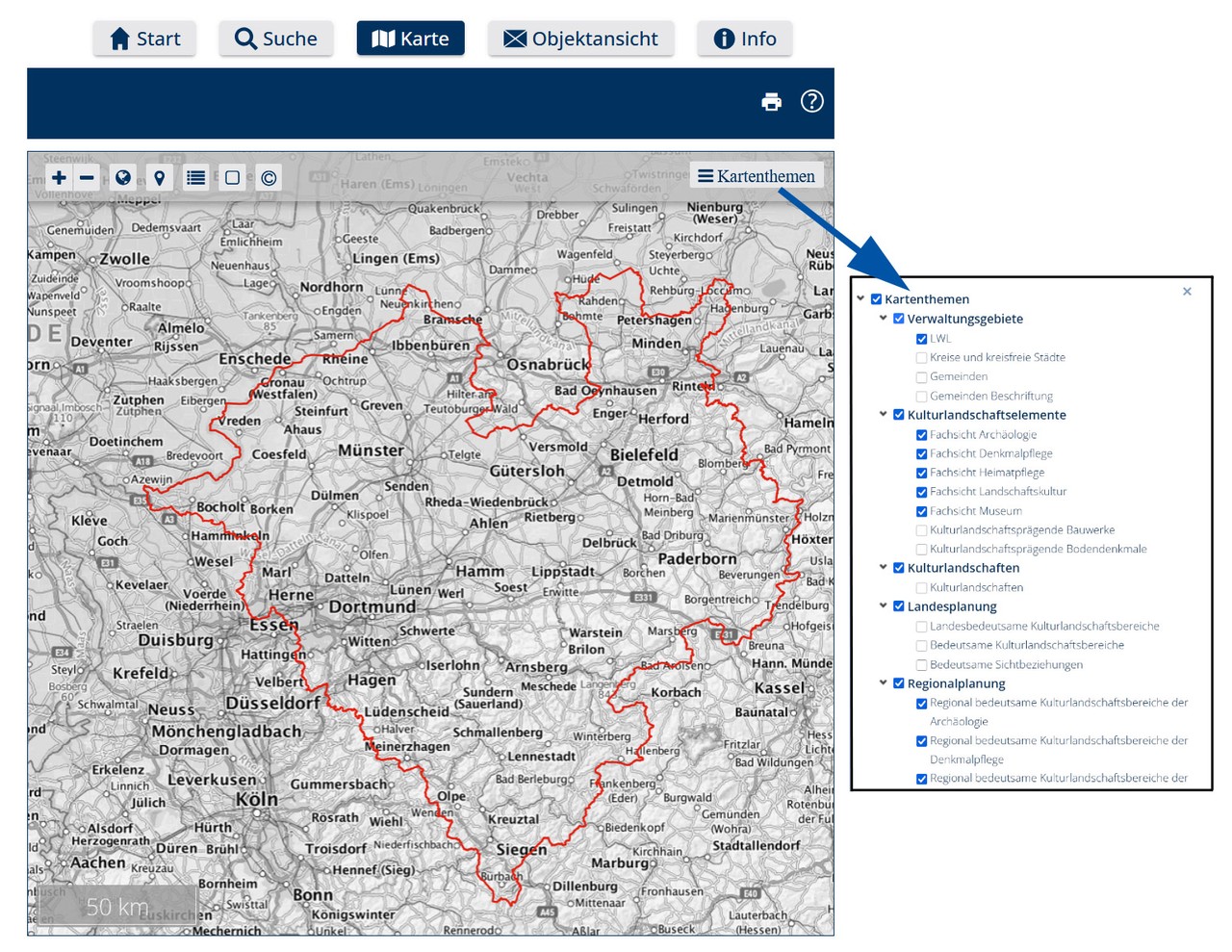This screenshot has height=952, width=1232.
Task: Enable the Gemeinden layer
Action: click(921, 377)
